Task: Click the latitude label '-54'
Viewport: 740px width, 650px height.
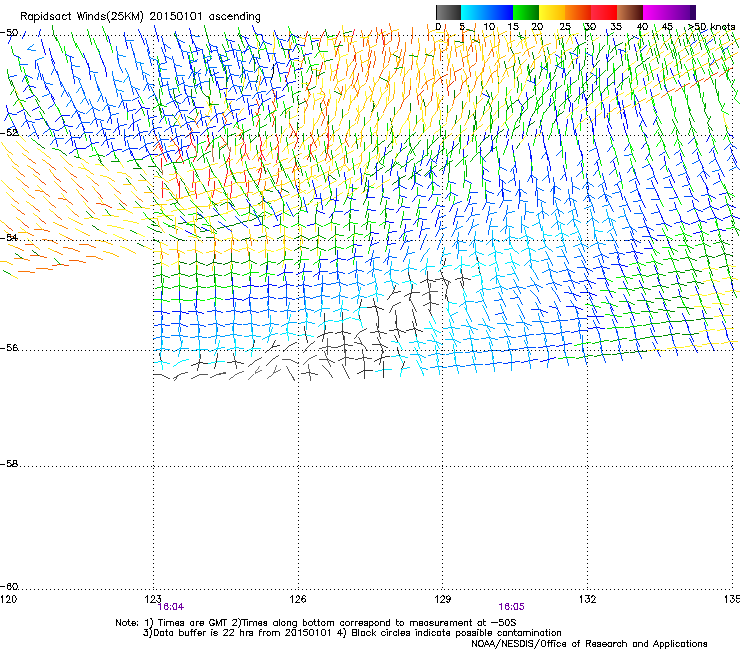Action: (x=9, y=237)
